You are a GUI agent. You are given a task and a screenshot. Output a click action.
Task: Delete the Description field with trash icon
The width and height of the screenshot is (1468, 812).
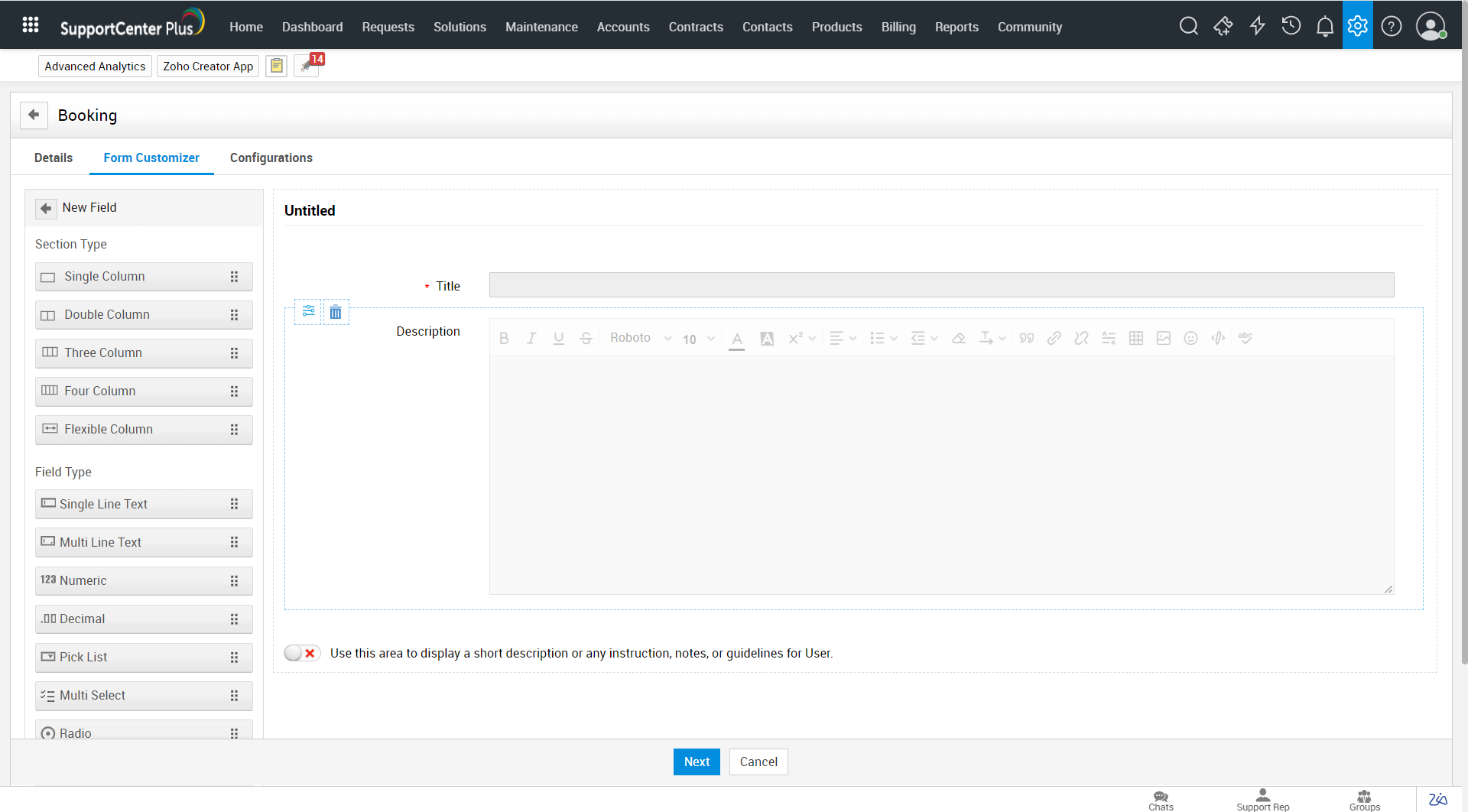pos(336,312)
